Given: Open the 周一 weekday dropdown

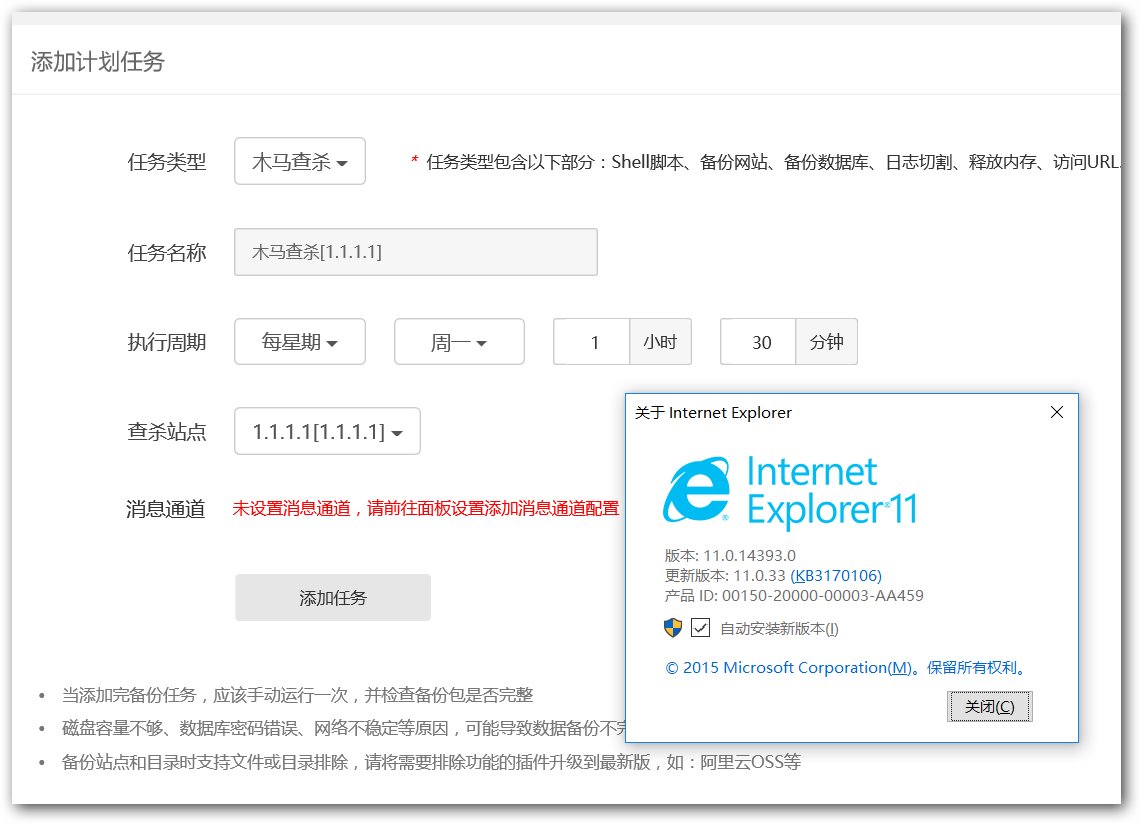Looking at the screenshot, I should click(459, 342).
